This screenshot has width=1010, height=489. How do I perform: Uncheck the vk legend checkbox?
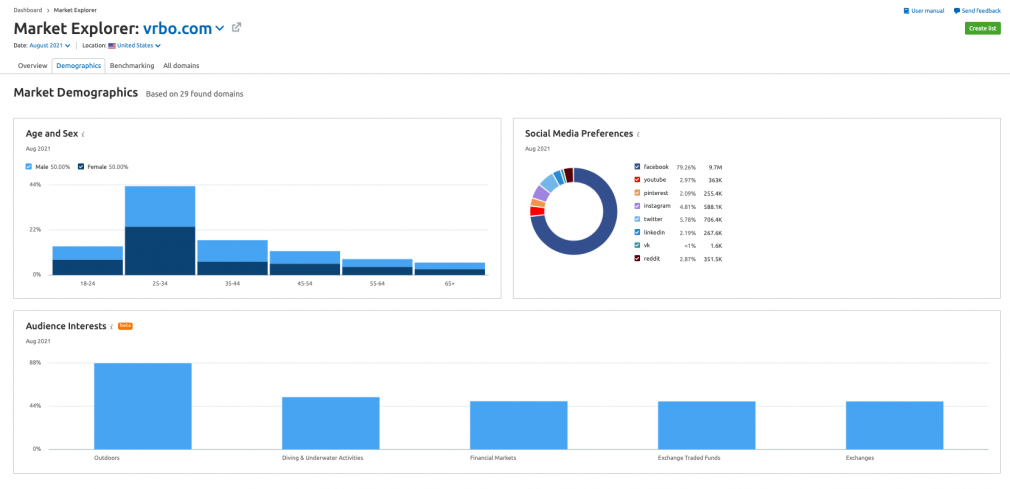point(637,245)
